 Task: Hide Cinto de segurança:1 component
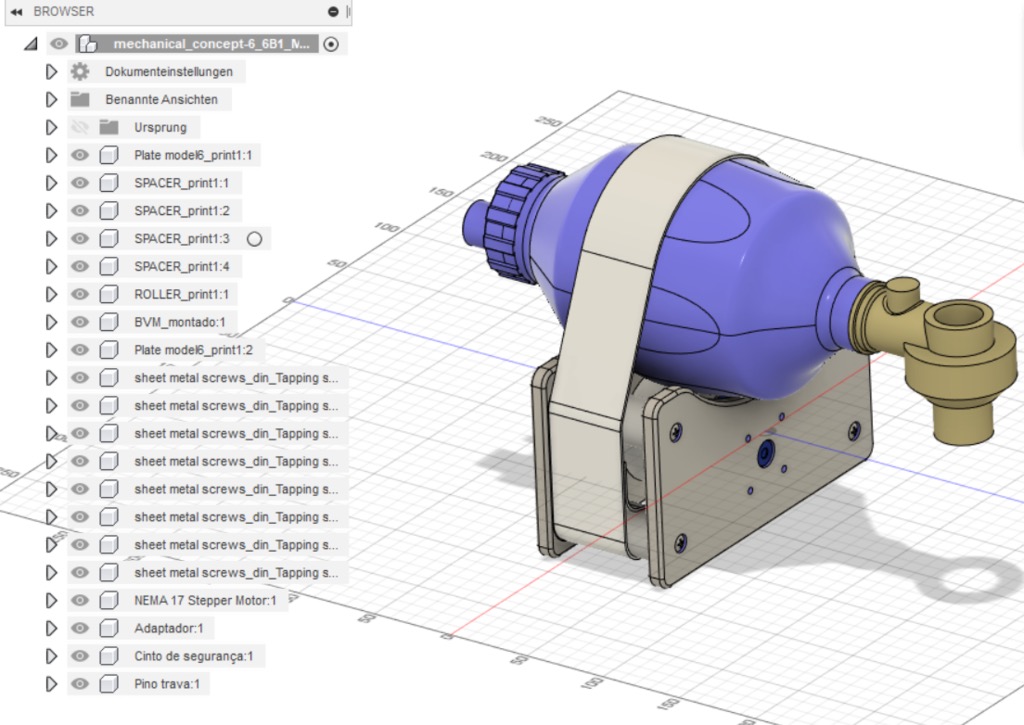click(80, 656)
